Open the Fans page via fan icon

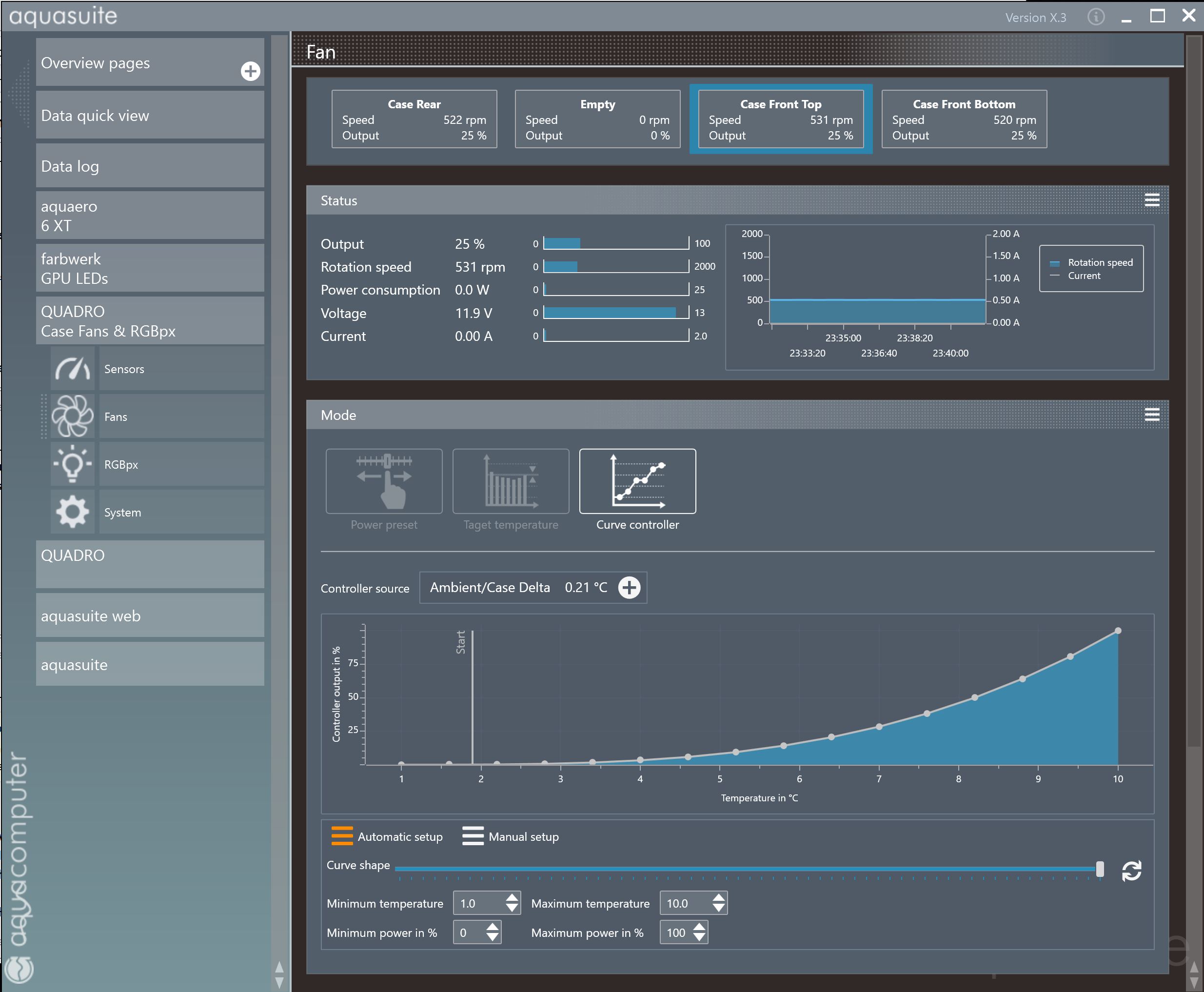point(73,417)
